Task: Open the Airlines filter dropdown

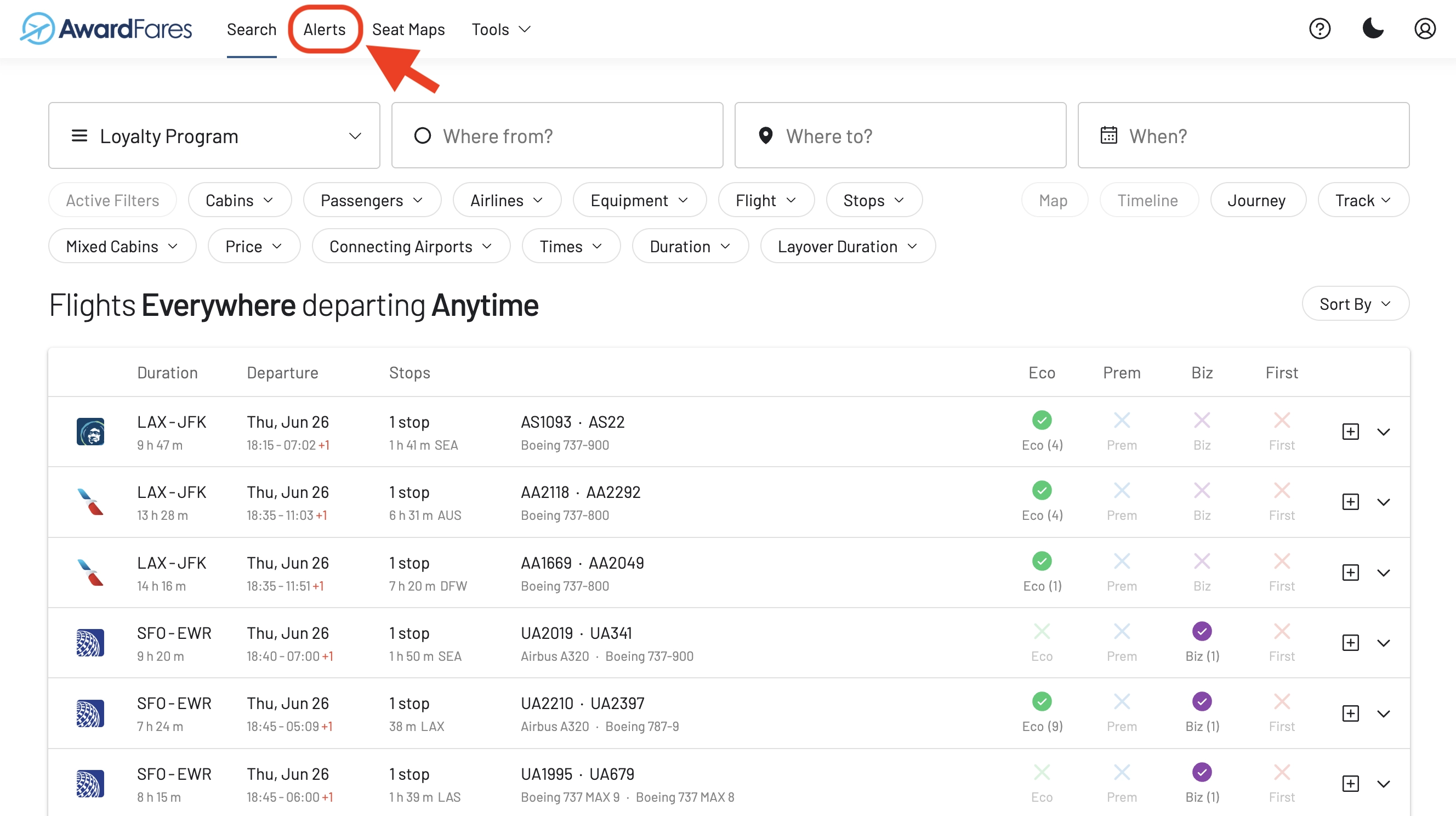Action: (x=507, y=200)
